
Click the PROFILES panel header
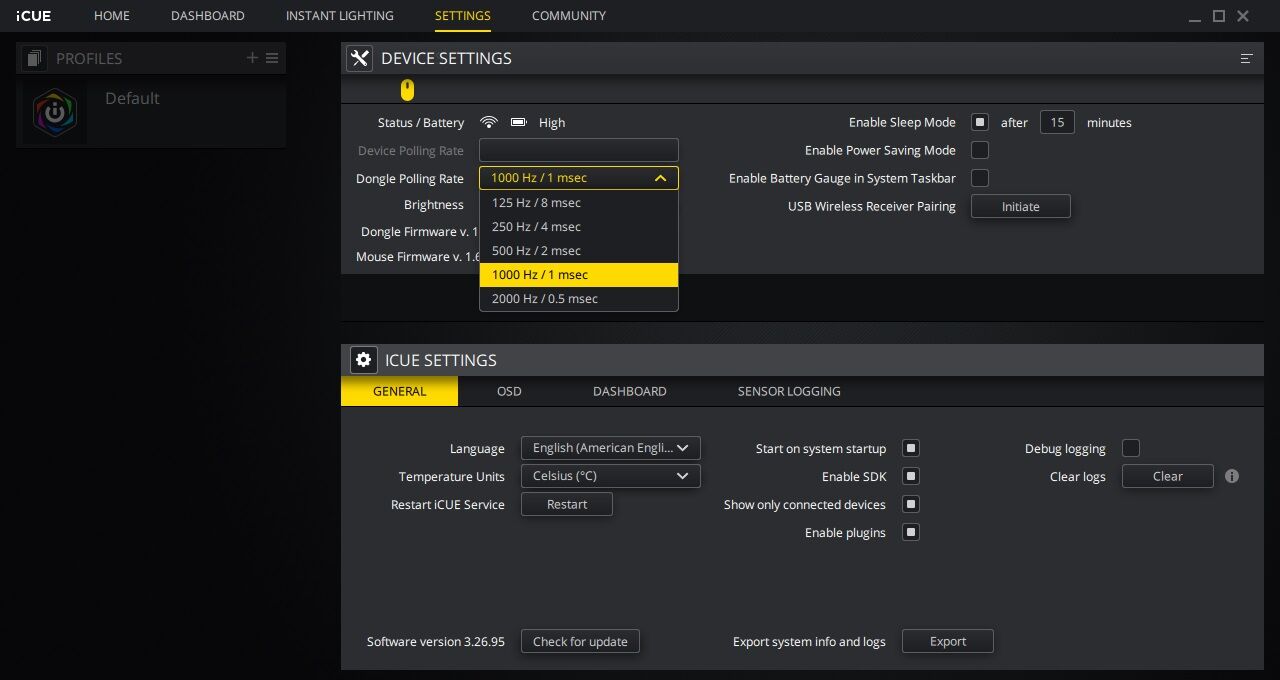tap(151, 58)
